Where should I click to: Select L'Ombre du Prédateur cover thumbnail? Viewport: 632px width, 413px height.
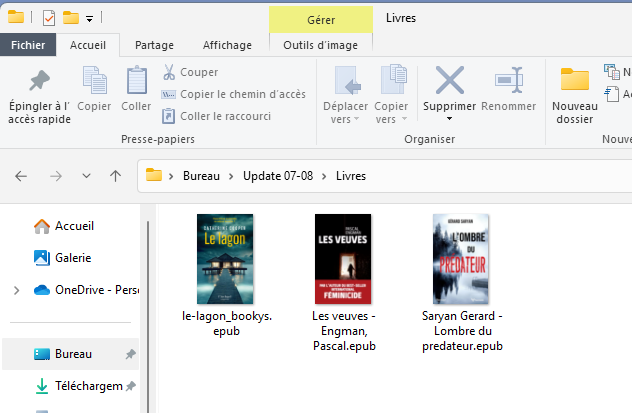[x=461, y=259]
